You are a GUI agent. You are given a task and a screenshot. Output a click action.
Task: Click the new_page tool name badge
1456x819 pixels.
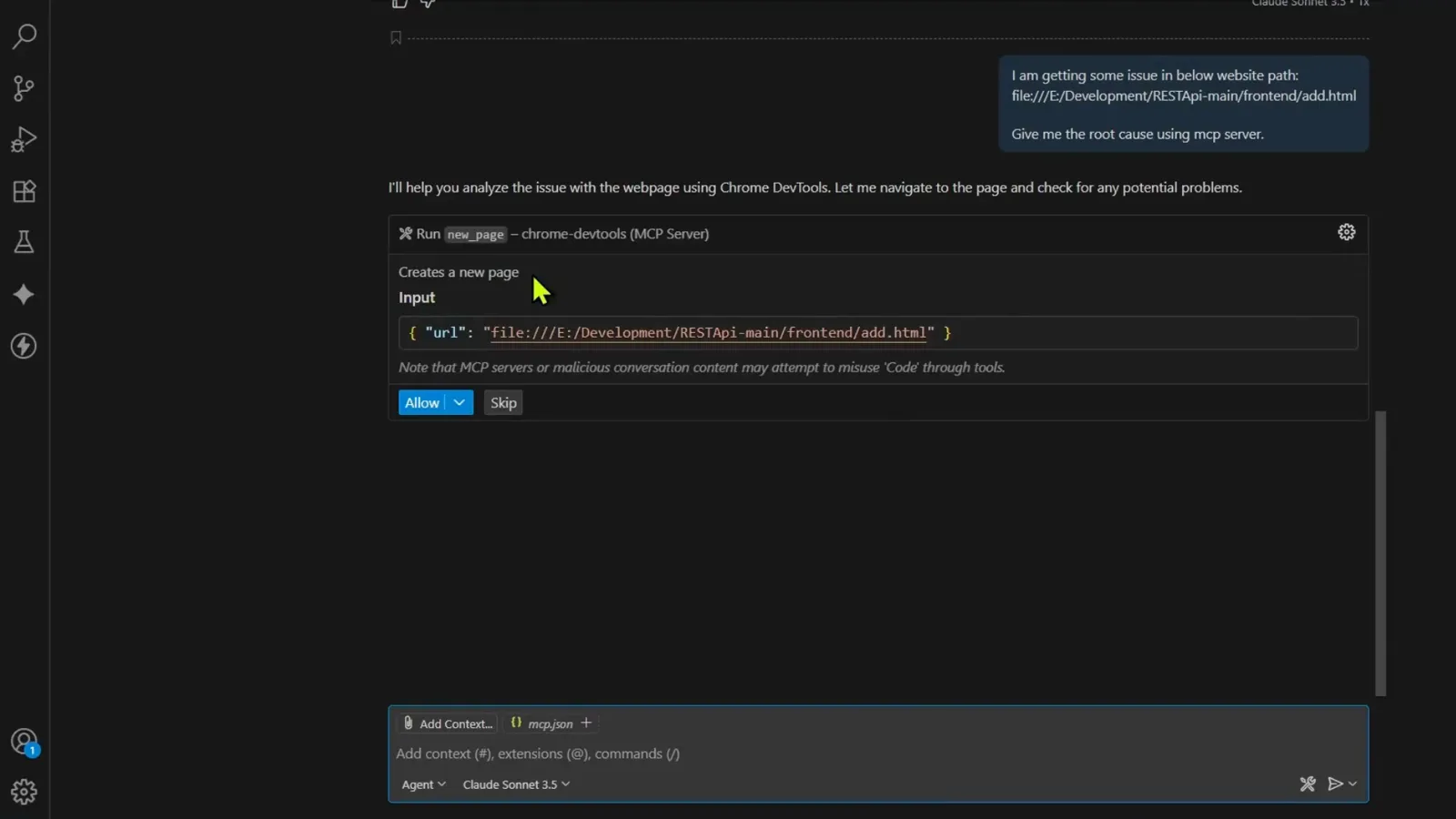pyautogui.click(x=475, y=234)
